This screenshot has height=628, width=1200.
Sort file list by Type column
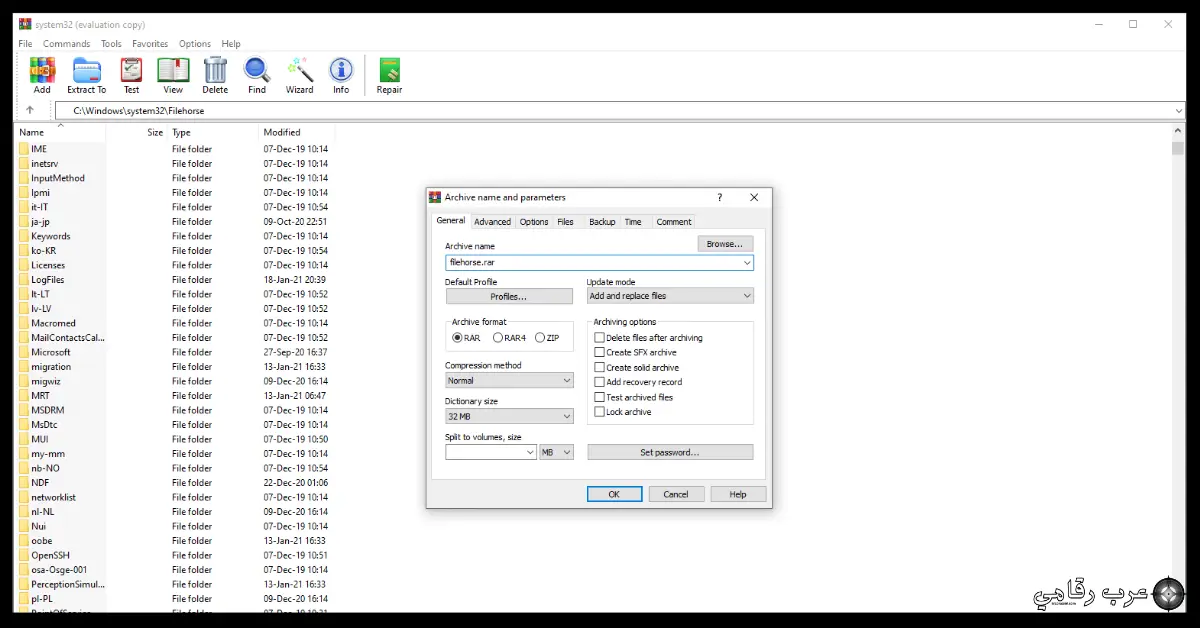point(211,132)
